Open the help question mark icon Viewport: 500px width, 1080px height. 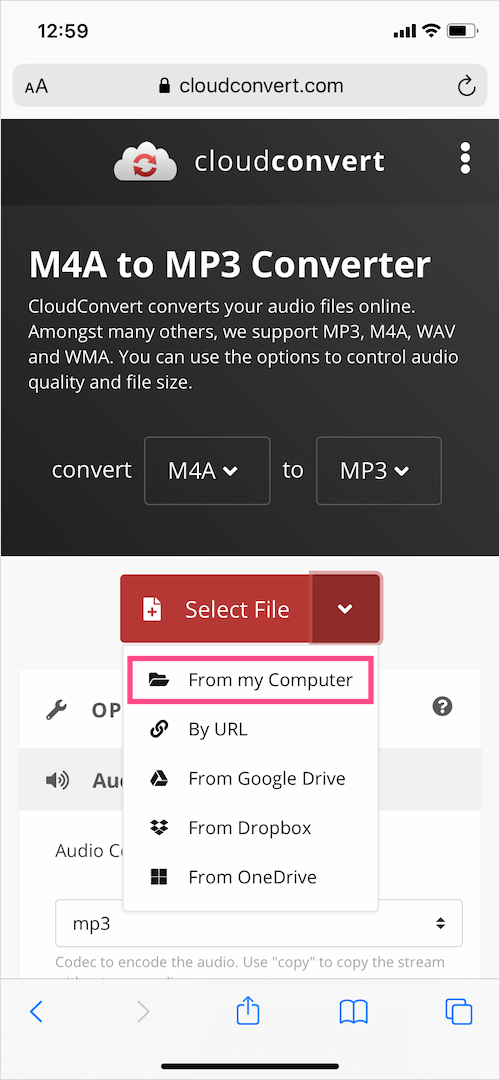click(442, 706)
